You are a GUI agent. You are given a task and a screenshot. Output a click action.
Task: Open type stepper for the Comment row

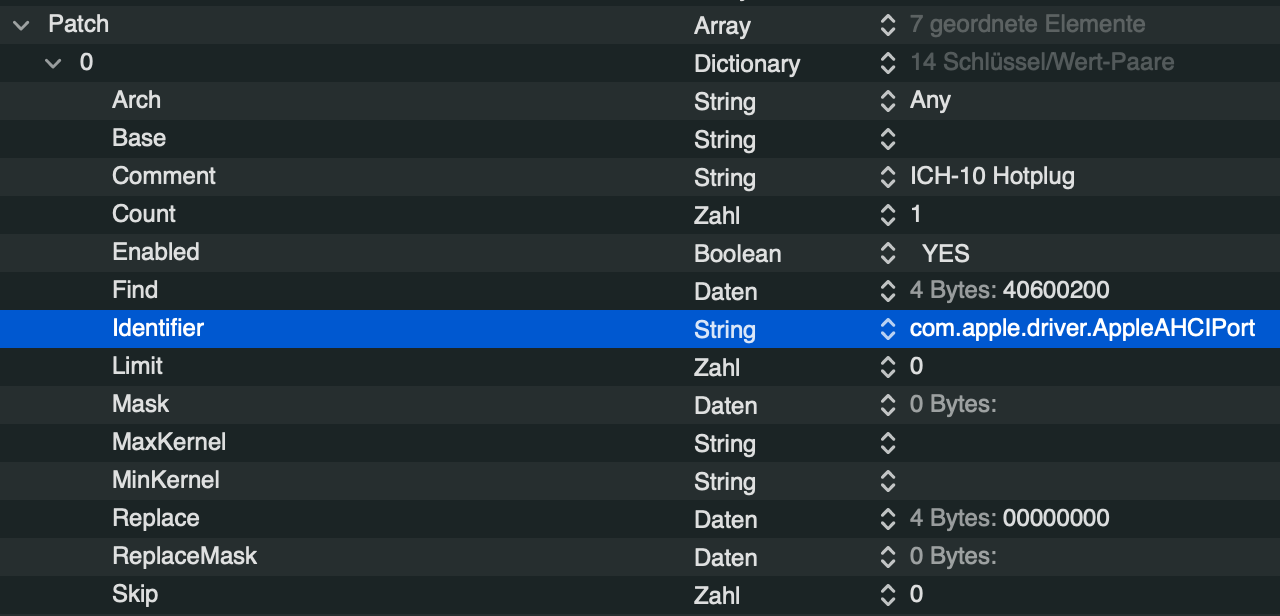tap(887, 177)
